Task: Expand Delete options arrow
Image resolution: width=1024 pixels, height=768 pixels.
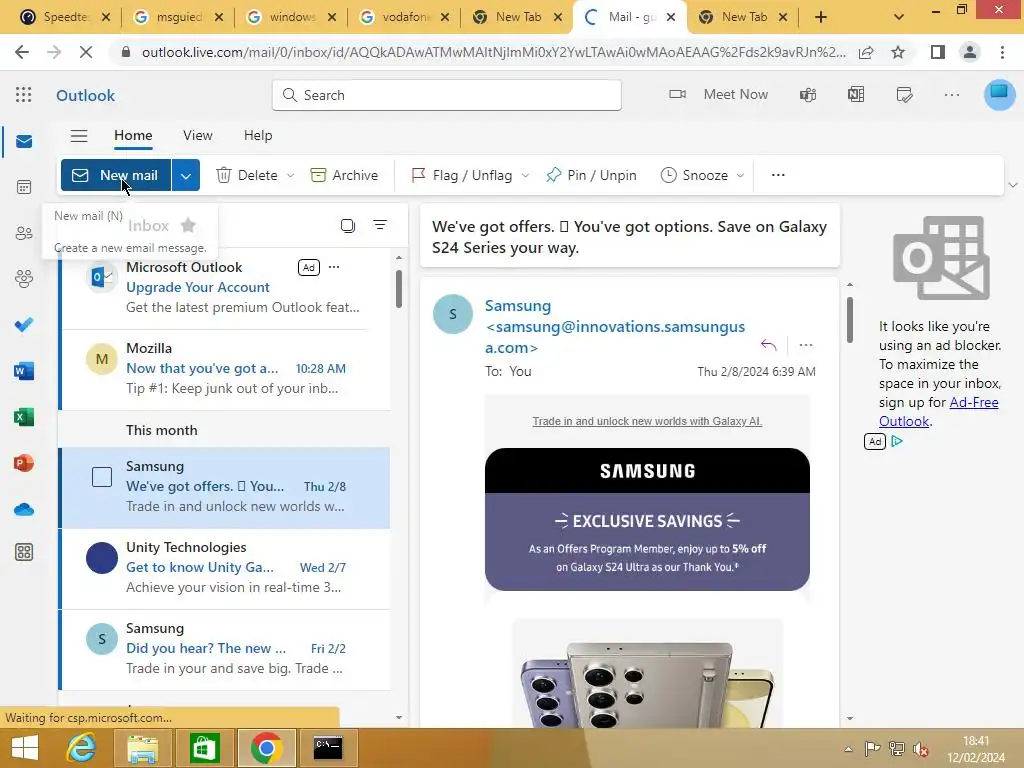Action: [291, 176]
